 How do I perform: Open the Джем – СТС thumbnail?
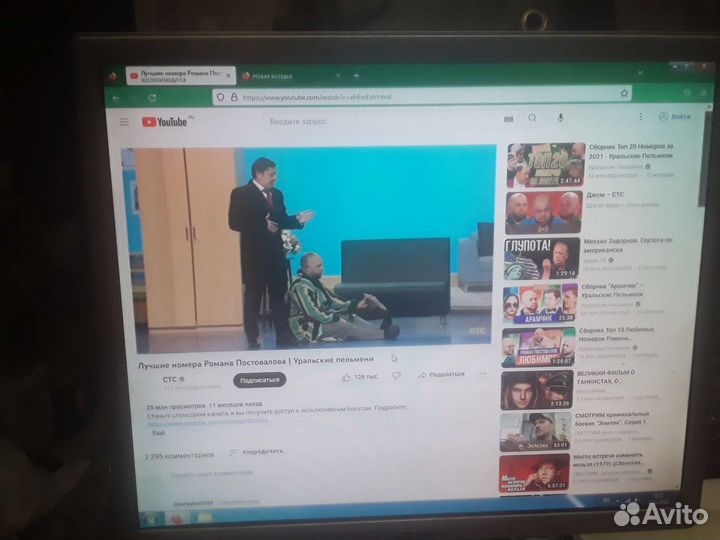(544, 213)
